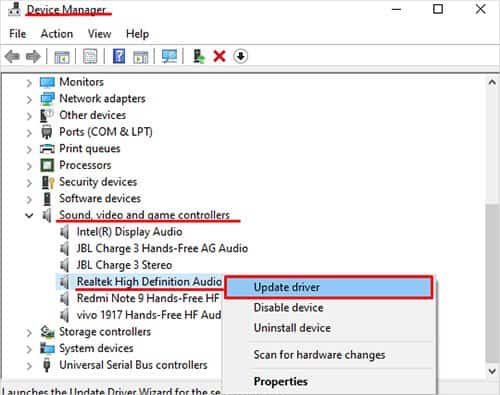Click the Scan for hardware changes monitor icon
This screenshot has height=395, width=500.
pyautogui.click(x=169, y=56)
